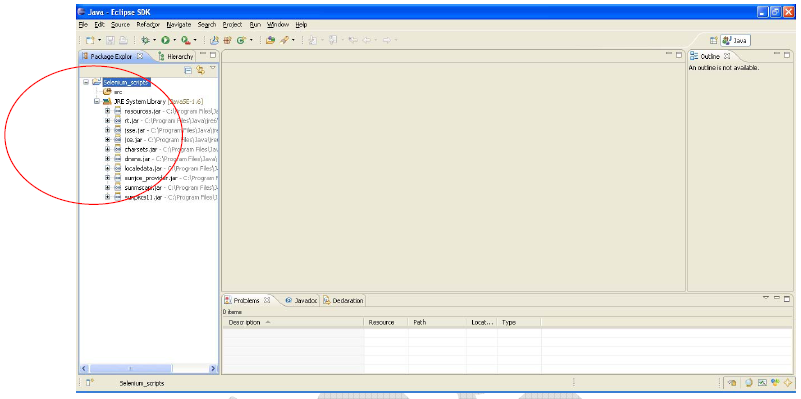
Task: Open the Source menu
Action: tap(121, 25)
